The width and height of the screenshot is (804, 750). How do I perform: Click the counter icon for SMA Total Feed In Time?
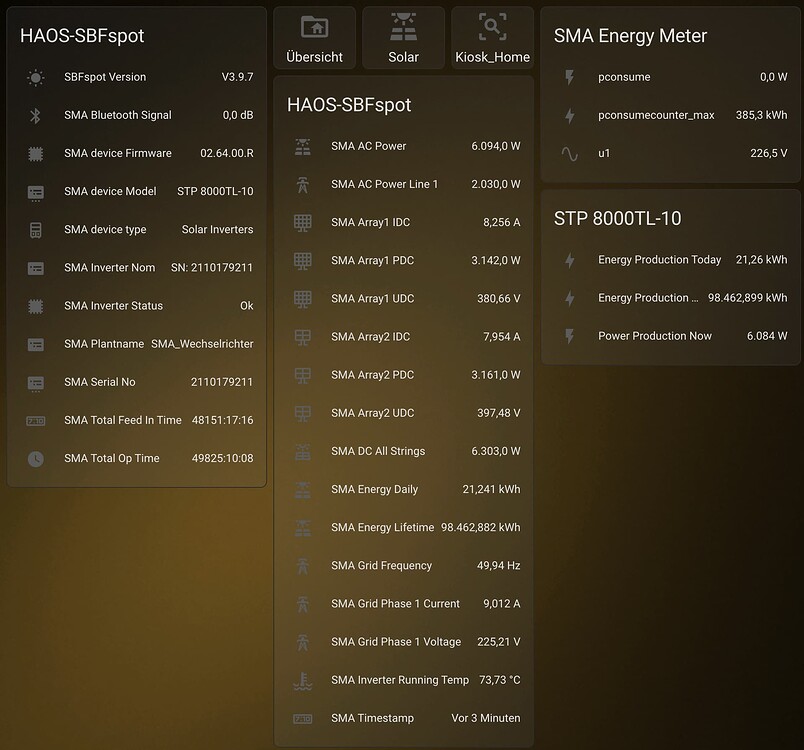pos(35,420)
